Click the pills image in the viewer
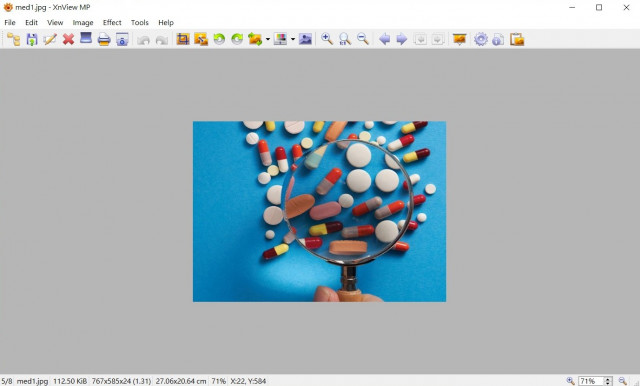The width and height of the screenshot is (640, 386). [319, 211]
